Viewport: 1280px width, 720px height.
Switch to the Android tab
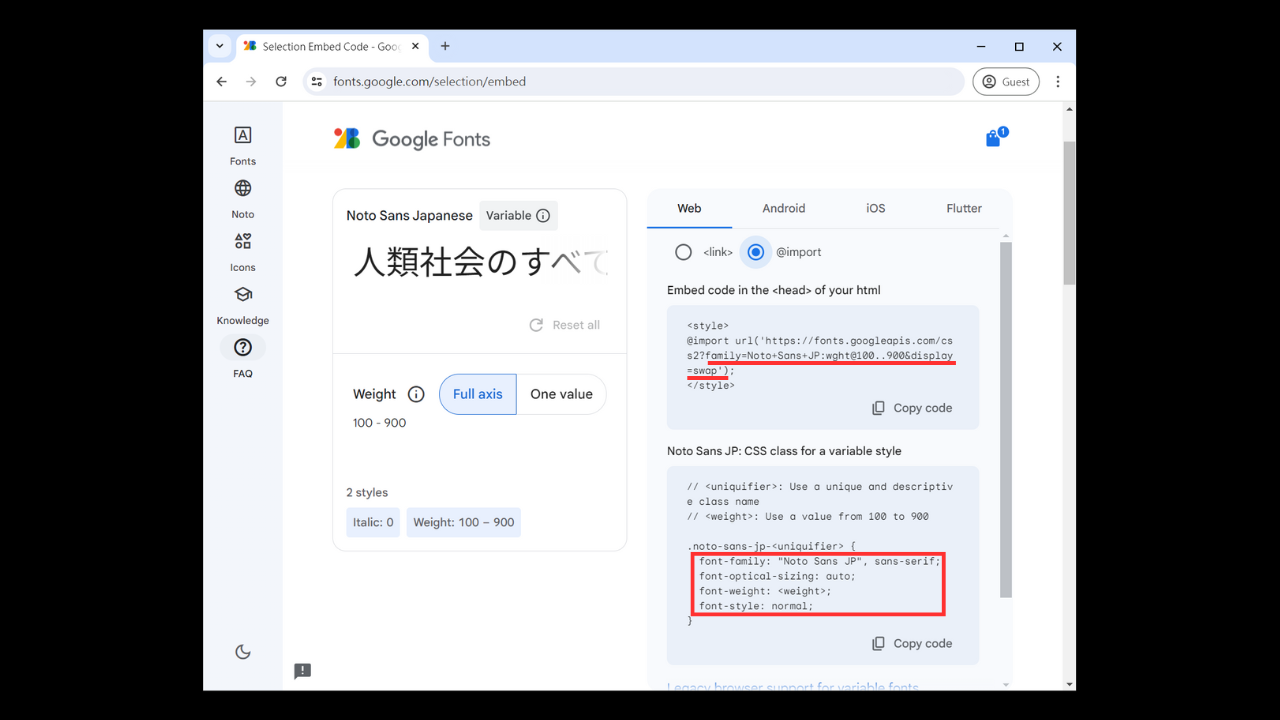pyautogui.click(x=783, y=208)
